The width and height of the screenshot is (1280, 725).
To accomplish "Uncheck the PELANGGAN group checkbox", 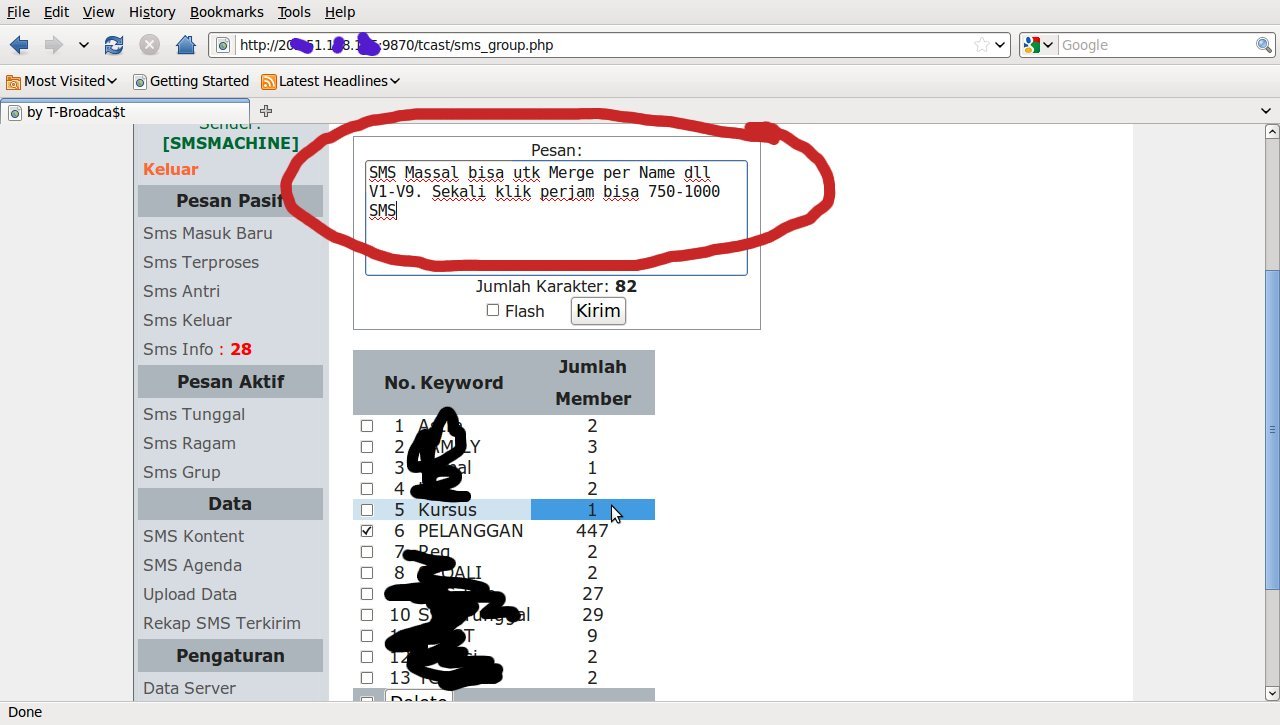I will 367,531.
